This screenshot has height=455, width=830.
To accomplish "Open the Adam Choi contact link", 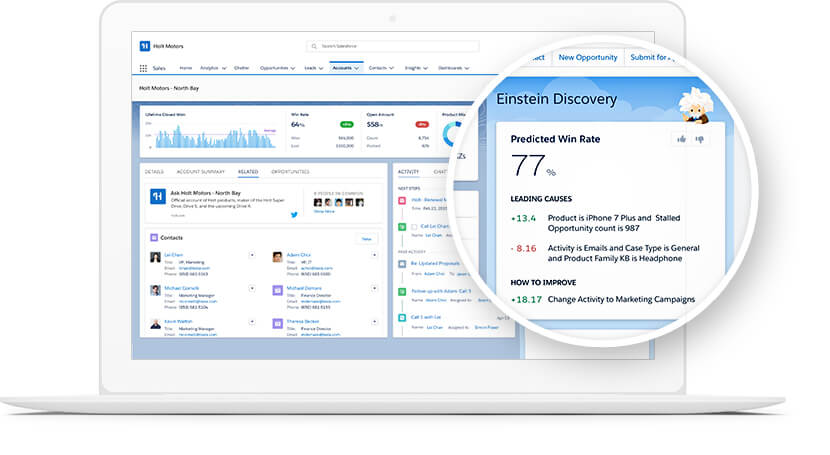I will pos(299,255).
